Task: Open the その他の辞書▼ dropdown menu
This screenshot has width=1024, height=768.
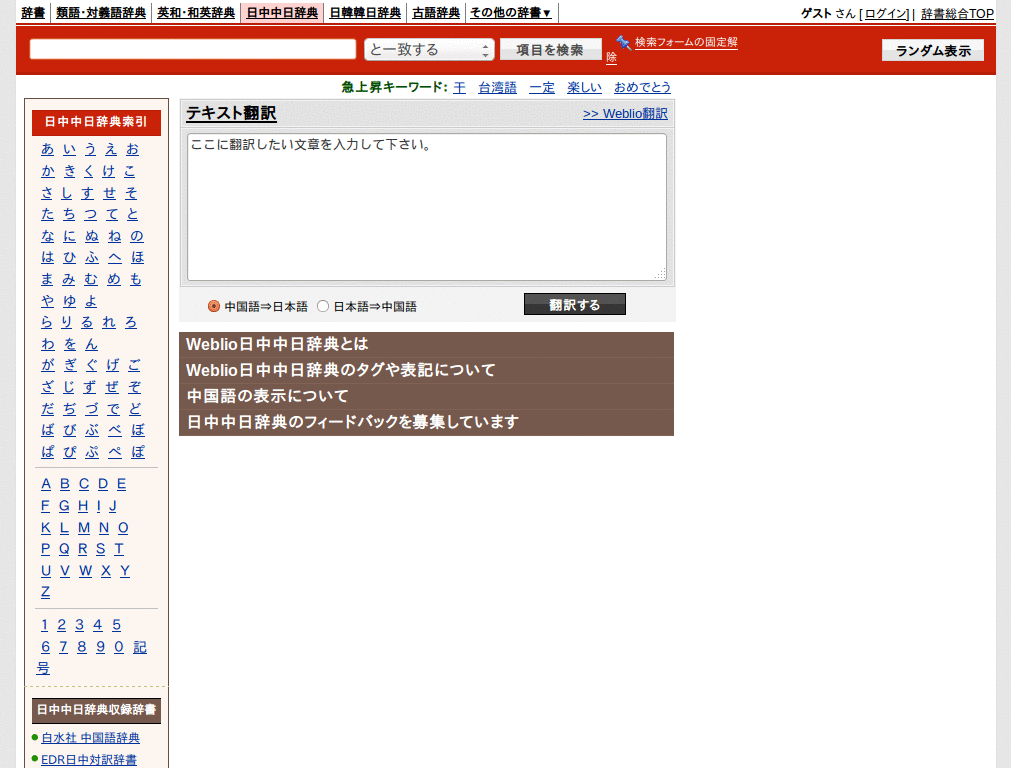Action: pos(511,13)
